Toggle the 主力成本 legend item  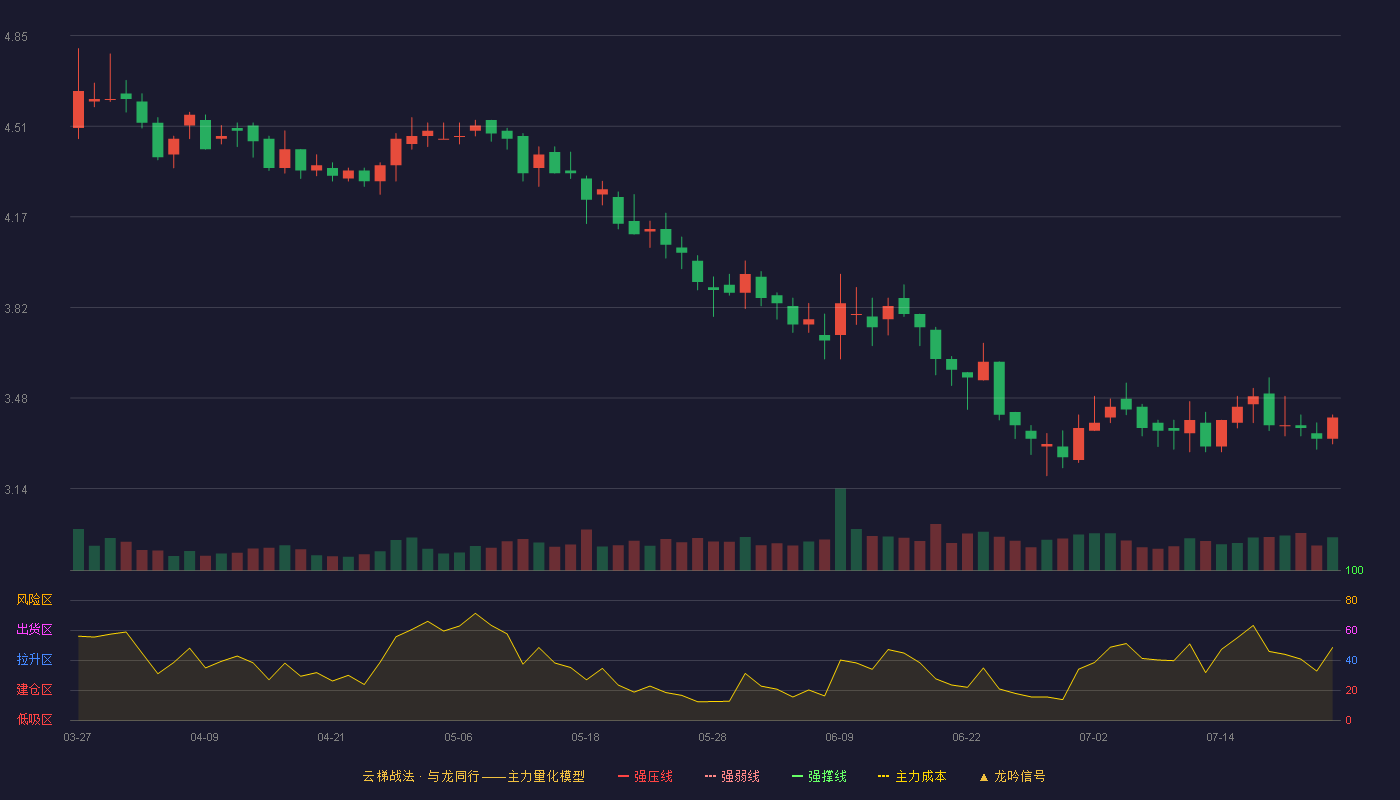912,776
